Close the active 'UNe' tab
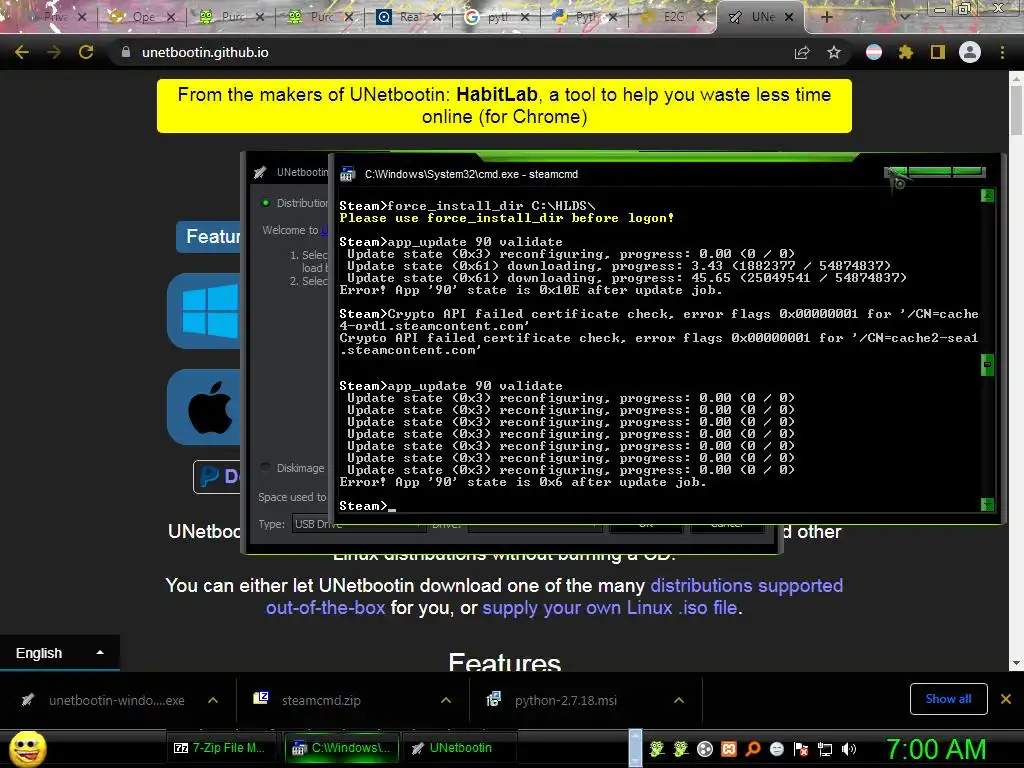Viewport: 1024px width, 768px height. coord(789,17)
